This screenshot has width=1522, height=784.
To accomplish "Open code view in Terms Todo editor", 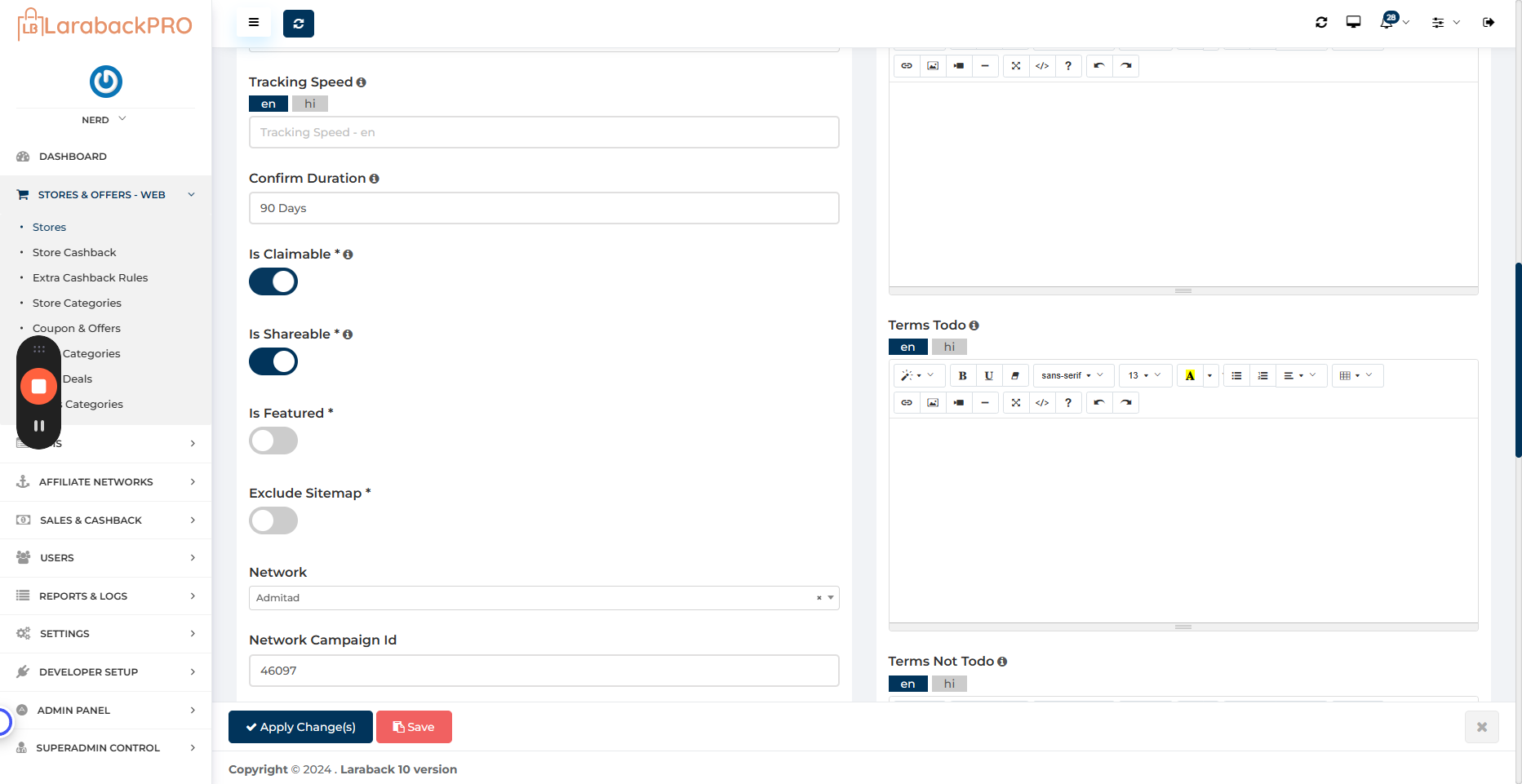I will tap(1042, 402).
